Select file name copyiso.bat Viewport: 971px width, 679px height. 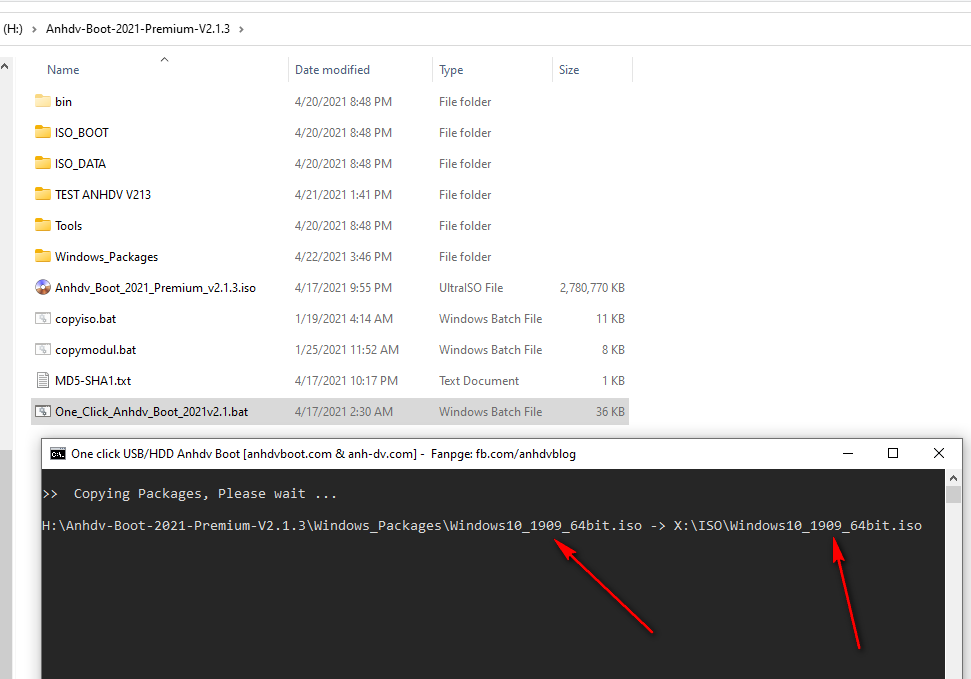[x=85, y=318]
